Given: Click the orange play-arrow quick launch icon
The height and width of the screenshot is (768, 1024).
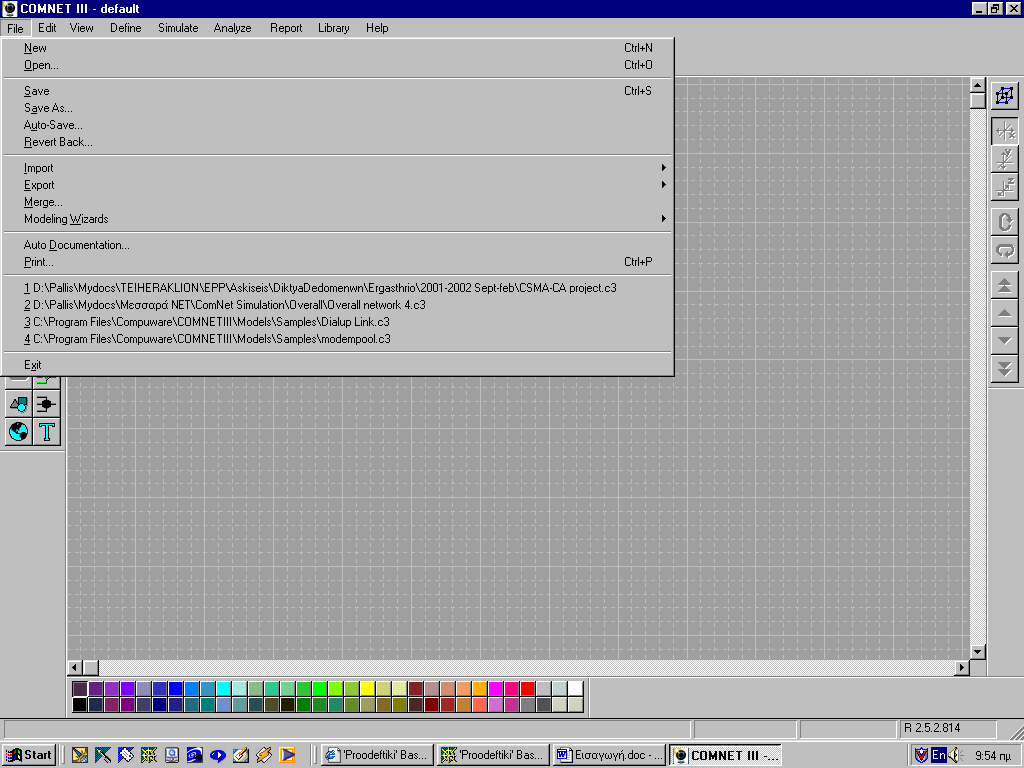Looking at the screenshot, I should tap(287, 755).
